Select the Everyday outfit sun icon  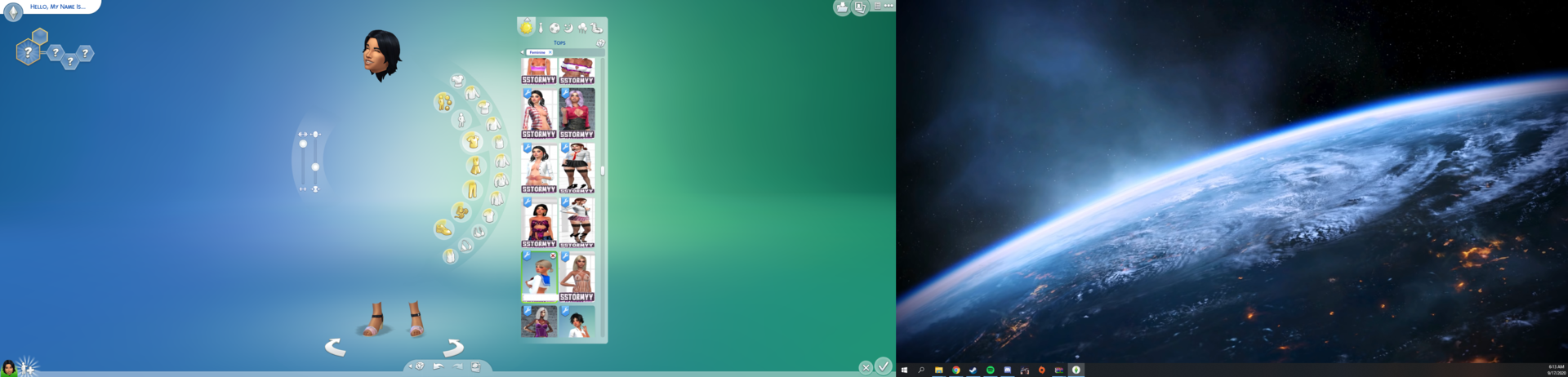[527, 27]
